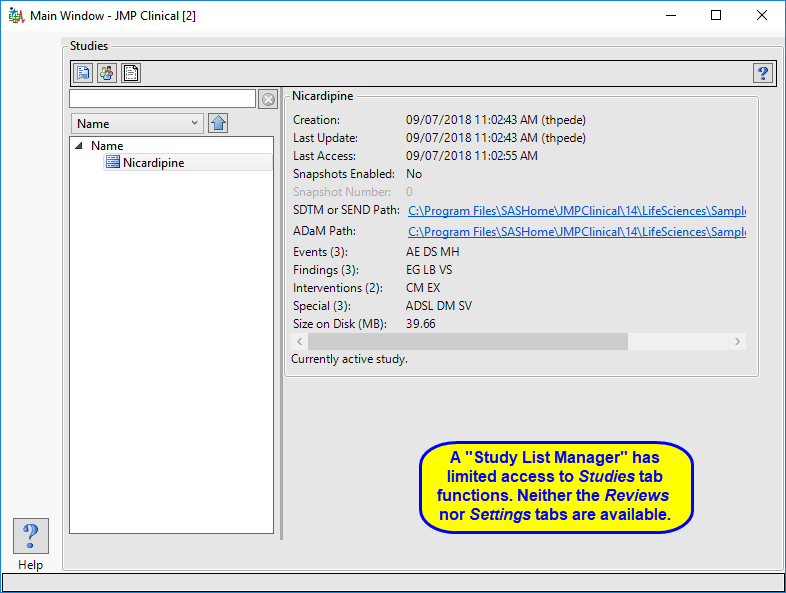This screenshot has width=786, height=593.
Task: Click the Size on Disk value 39.66
Action: point(421,324)
